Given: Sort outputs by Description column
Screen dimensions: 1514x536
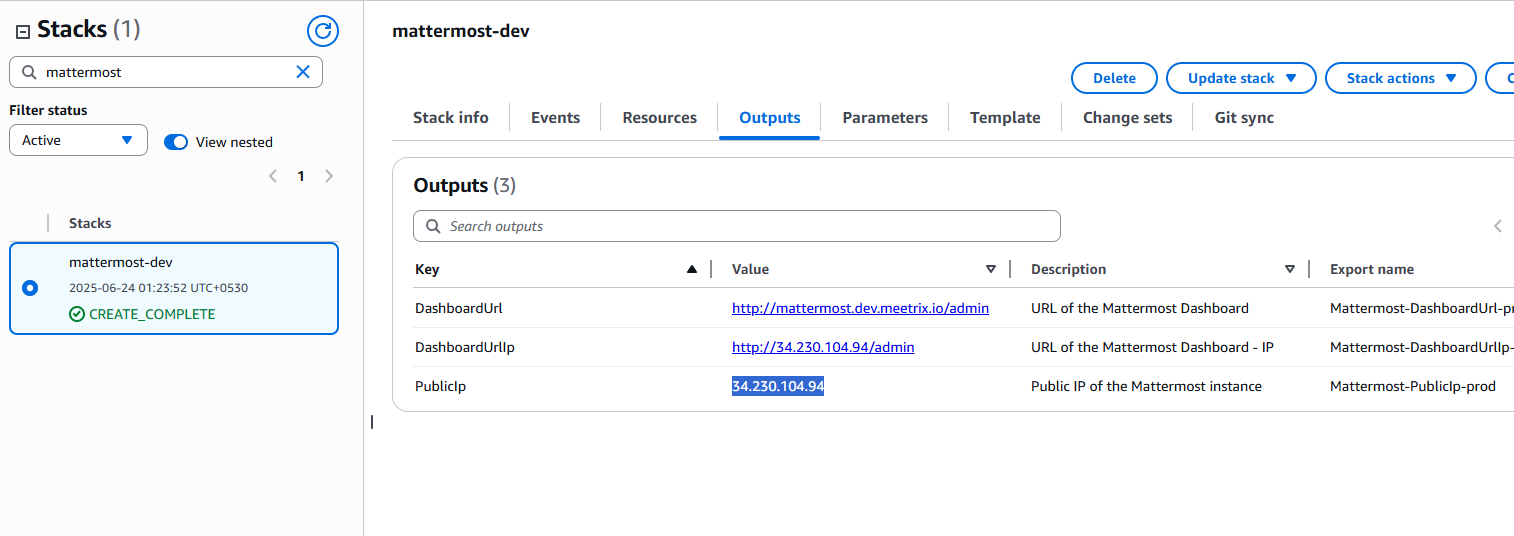Looking at the screenshot, I should [x=1289, y=269].
